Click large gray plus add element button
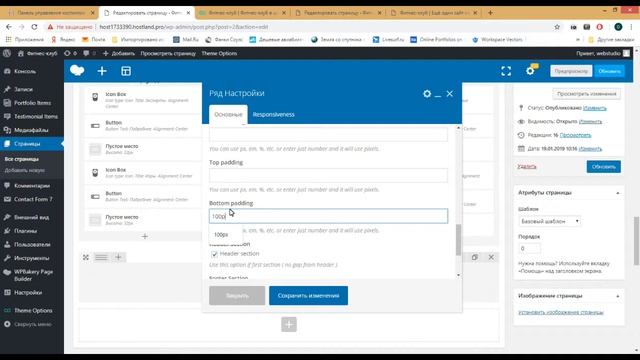The height and width of the screenshot is (360, 640). pyautogui.click(x=289, y=324)
